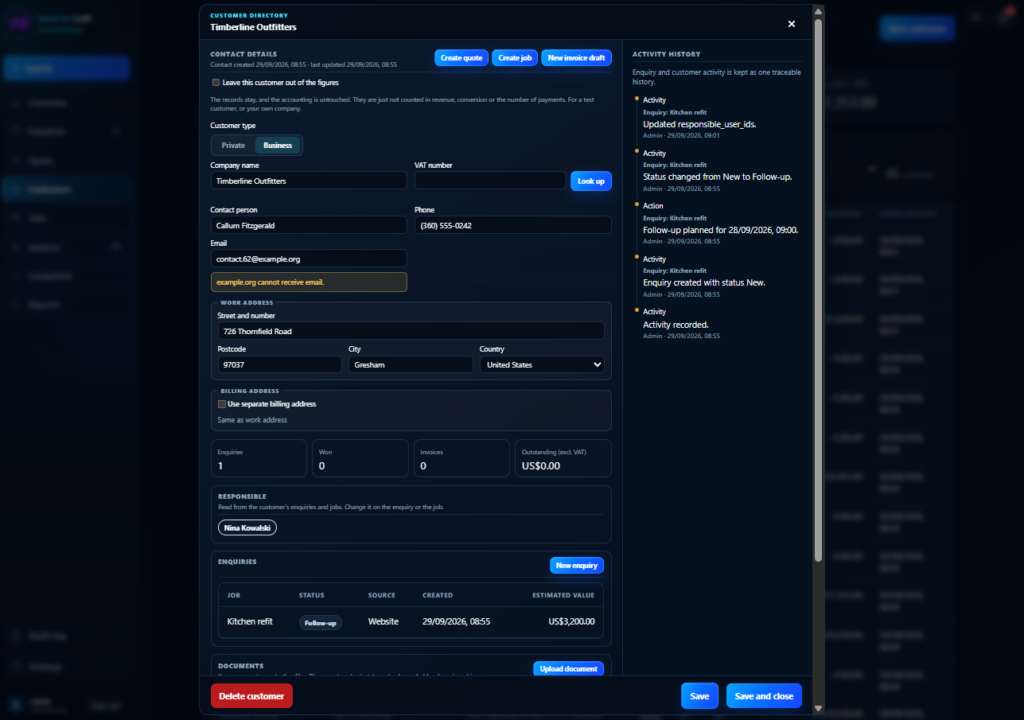Click the Invoices count card

(462, 458)
